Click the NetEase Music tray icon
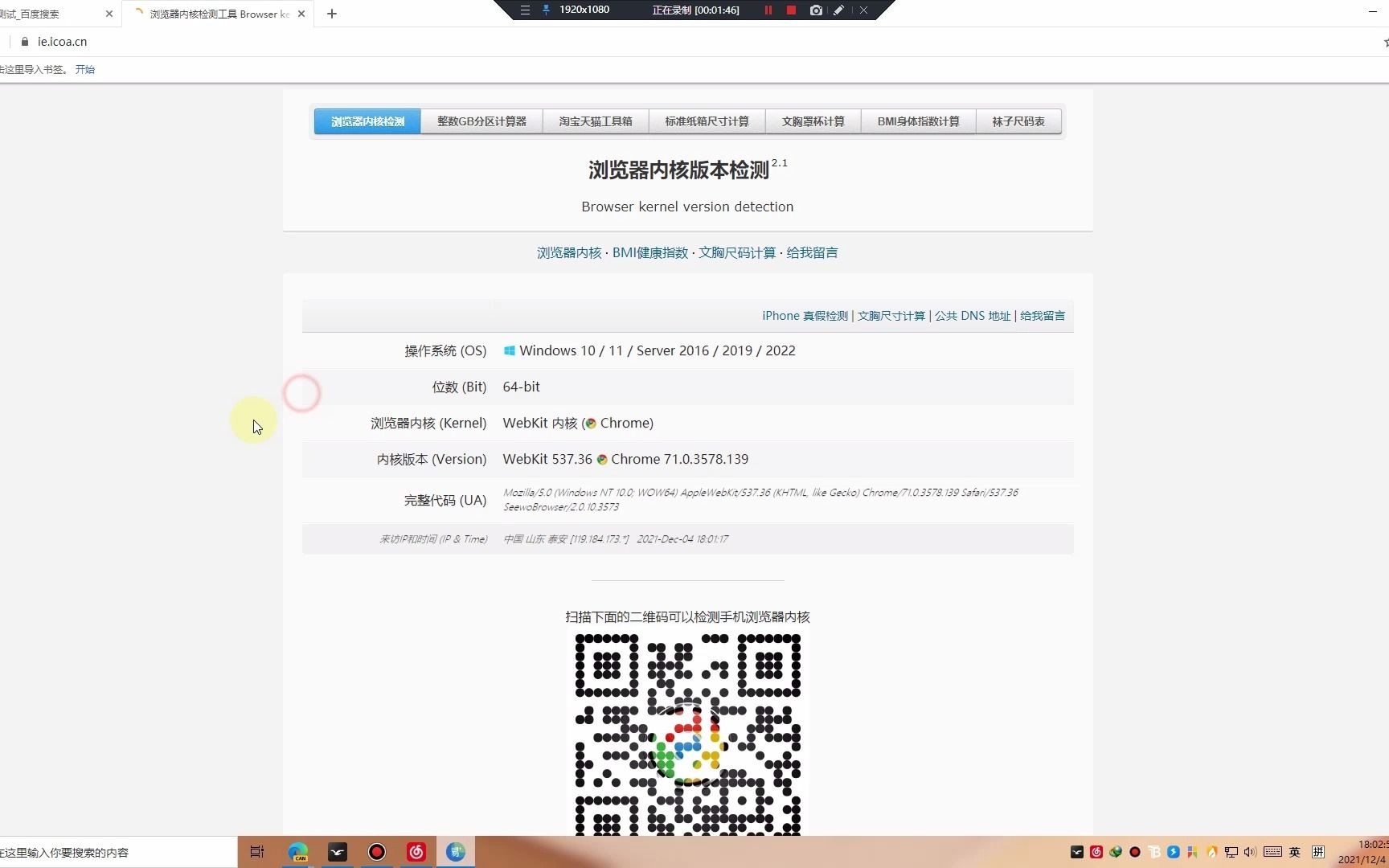Viewport: 1389px width, 868px height. click(x=1096, y=852)
